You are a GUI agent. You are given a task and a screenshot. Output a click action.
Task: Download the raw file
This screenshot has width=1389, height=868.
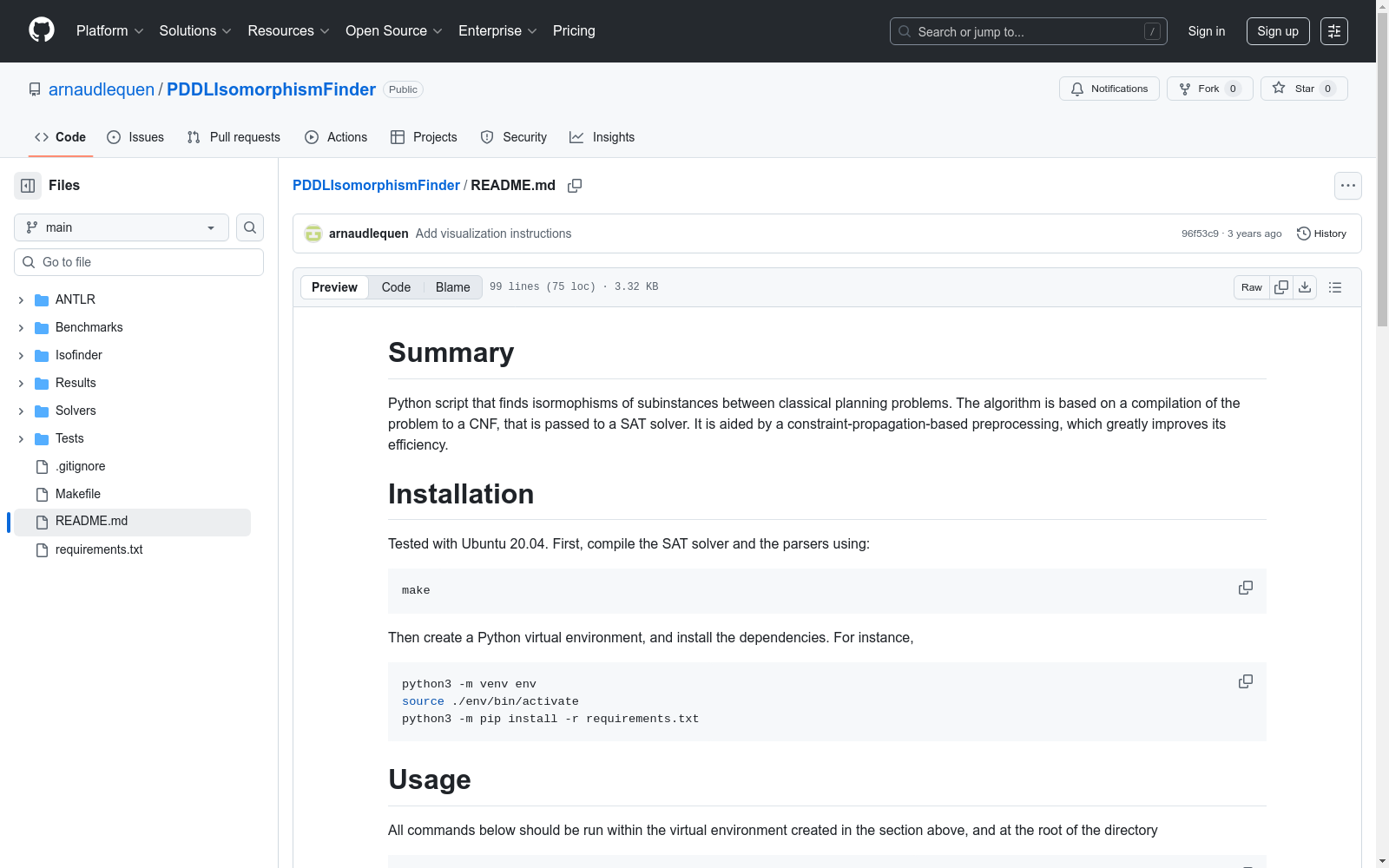[x=1305, y=287]
